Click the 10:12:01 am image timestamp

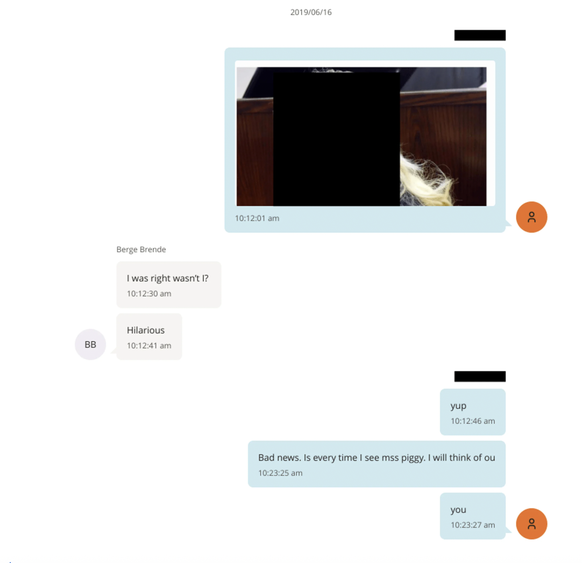pos(257,218)
